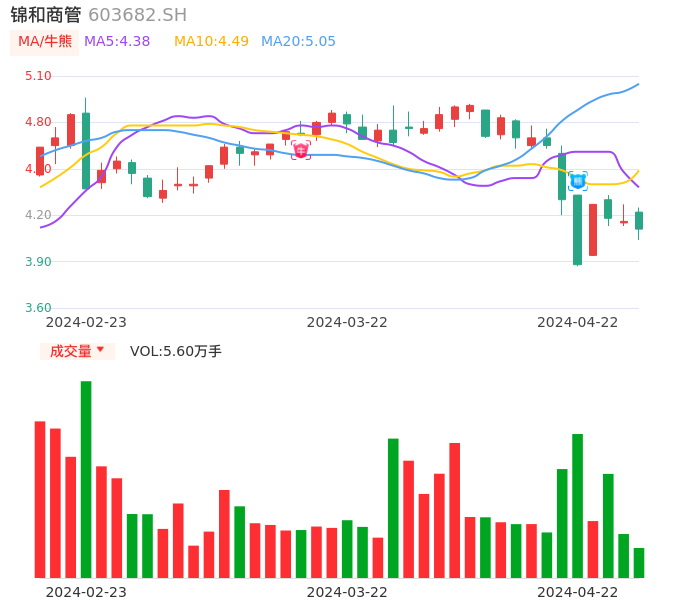This screenshot has height=606, width=686.
Task: Open the 成交量 indicator dropdown
Action: pos(77,351)
